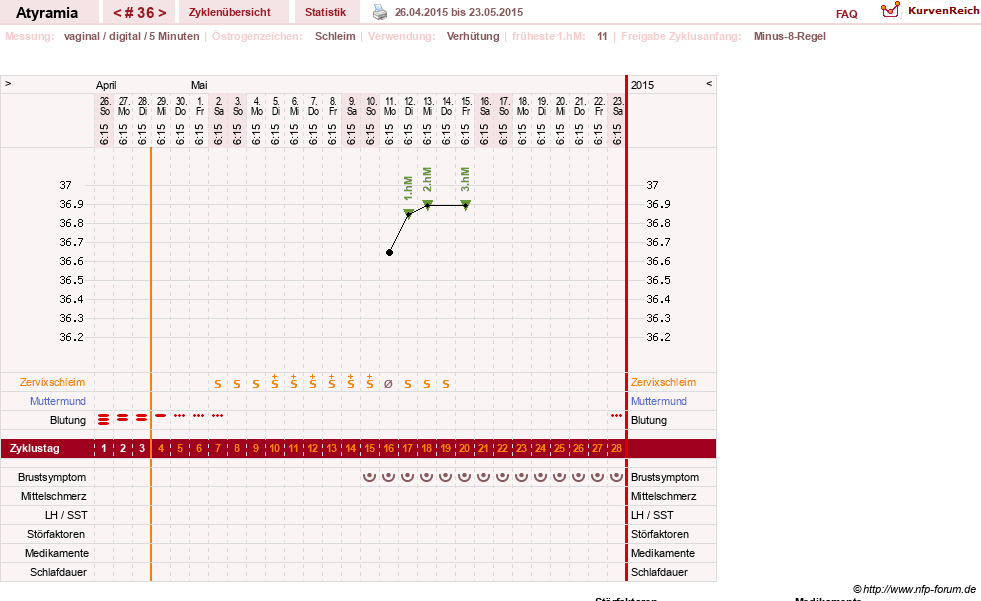Click the Minus-8-Regel setting value
This screenshot has width=981, height=601.
[x=790, y=36]
